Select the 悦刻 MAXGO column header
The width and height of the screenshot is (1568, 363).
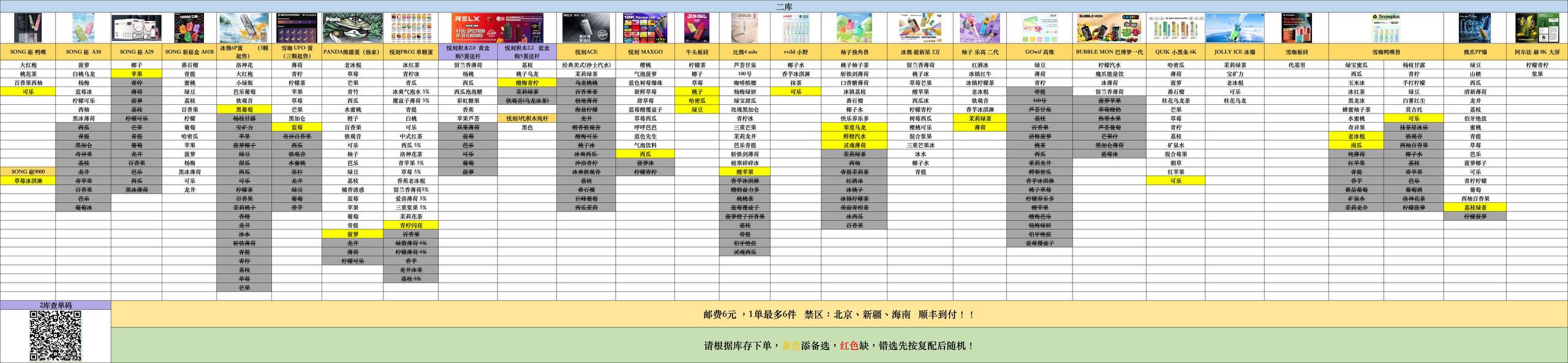(646, 52)
